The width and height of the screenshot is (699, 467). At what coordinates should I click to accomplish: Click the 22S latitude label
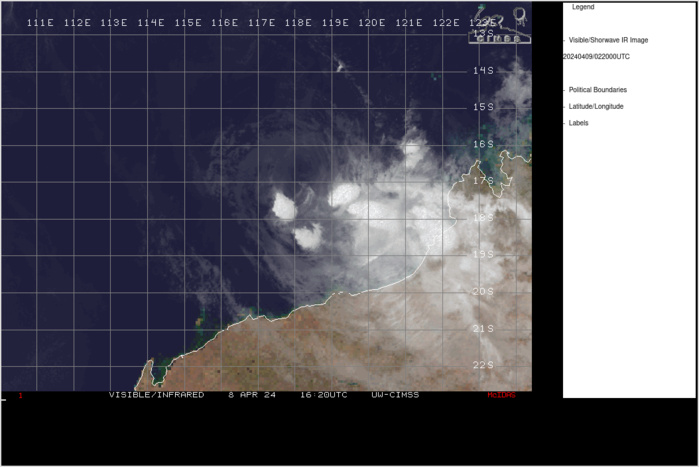[484, 365]
